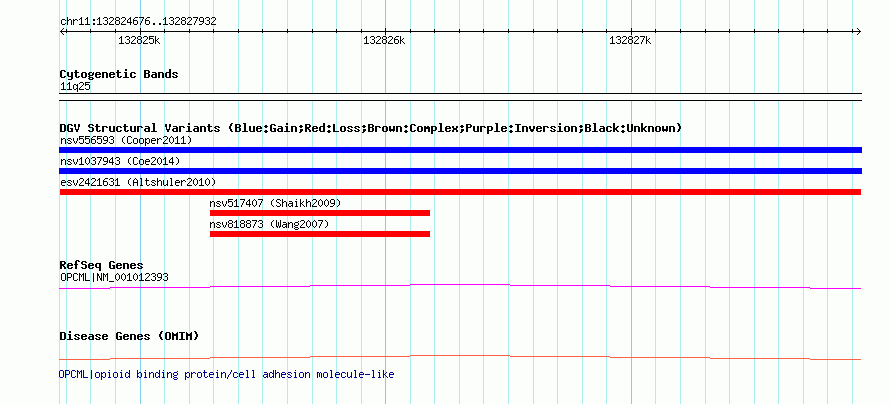Open the nsv818873 (Wang2007) label
The image size is (890, 404).
pyautogui.click(x=269, y=224)
